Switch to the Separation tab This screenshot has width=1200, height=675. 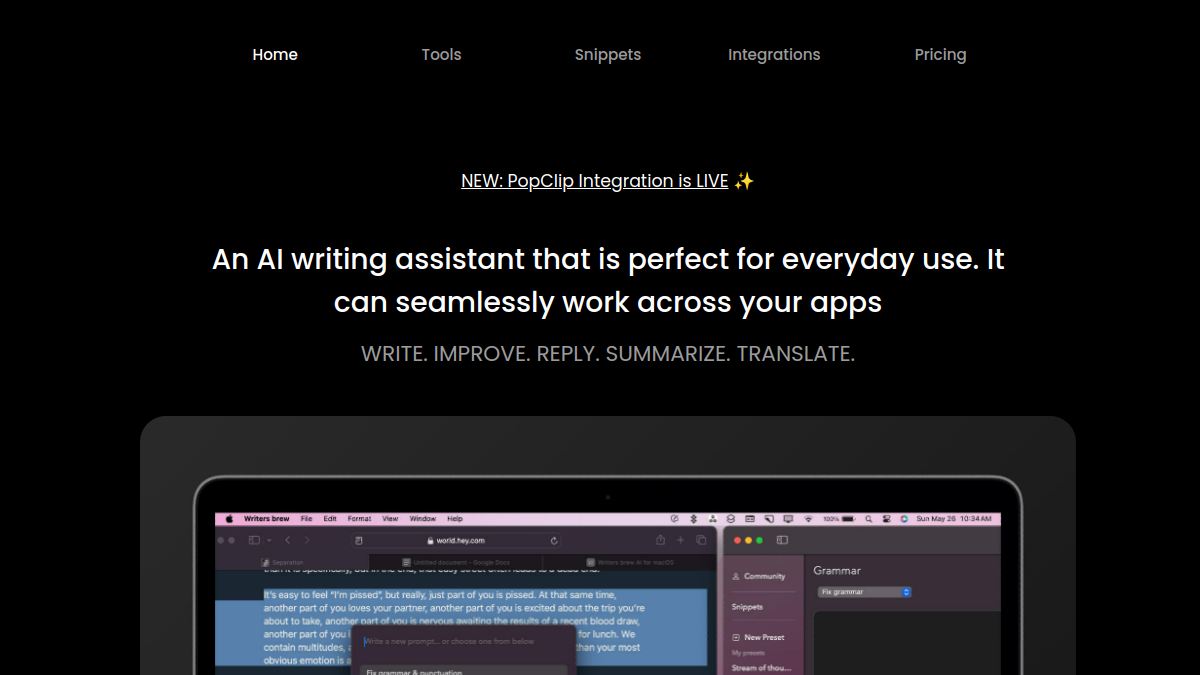pos(284,562)
